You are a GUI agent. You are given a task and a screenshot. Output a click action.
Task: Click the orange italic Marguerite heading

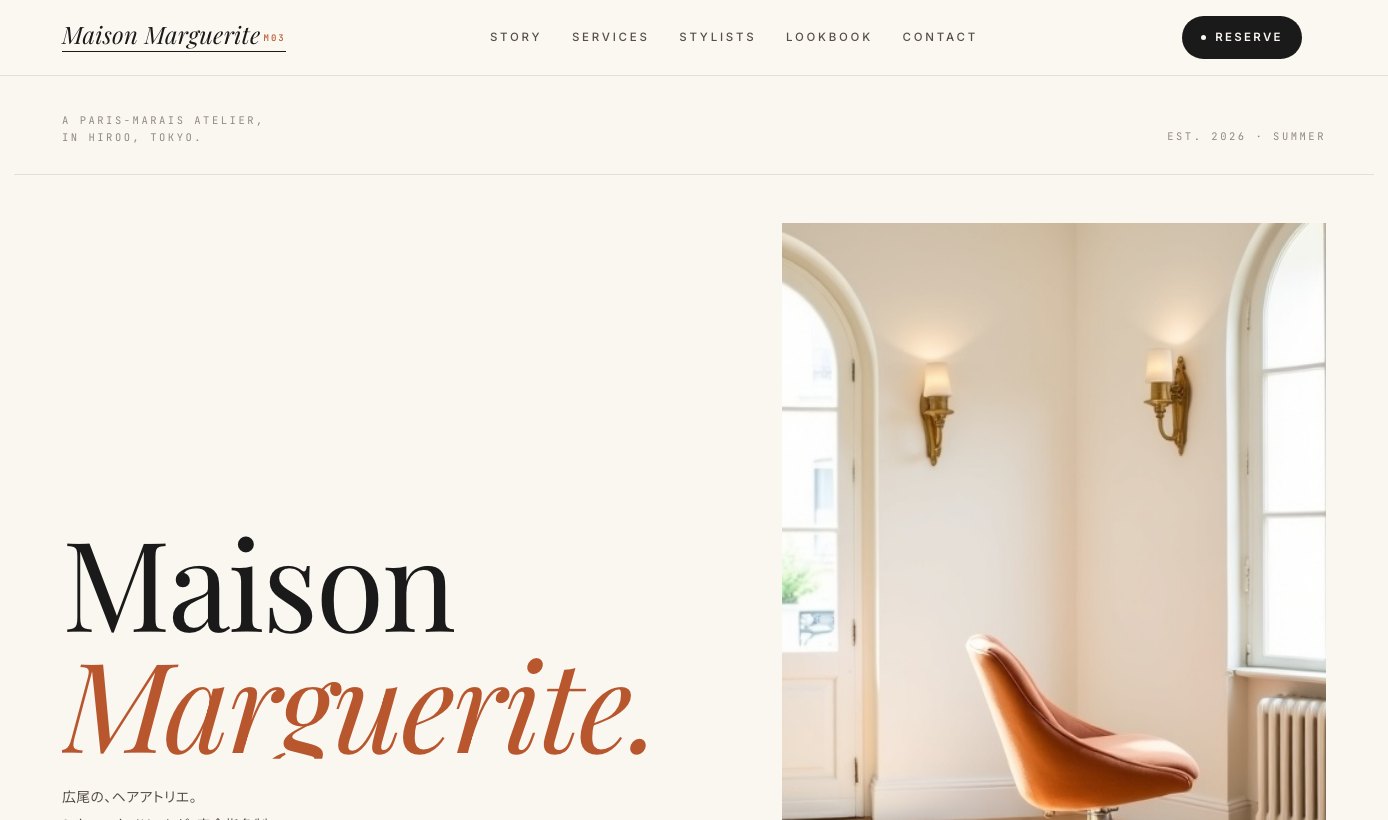tap(358, 707)
